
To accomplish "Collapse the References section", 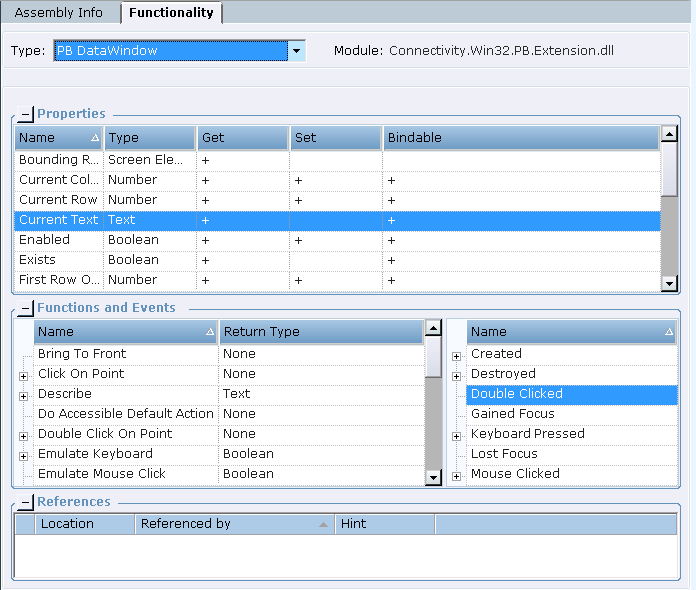I will point(25,502).
